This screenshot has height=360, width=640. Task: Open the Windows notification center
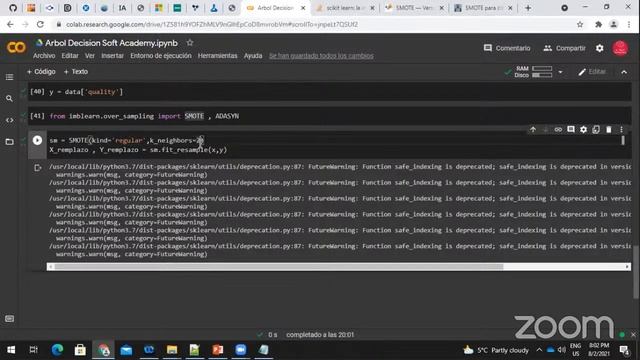coord(624,350)
